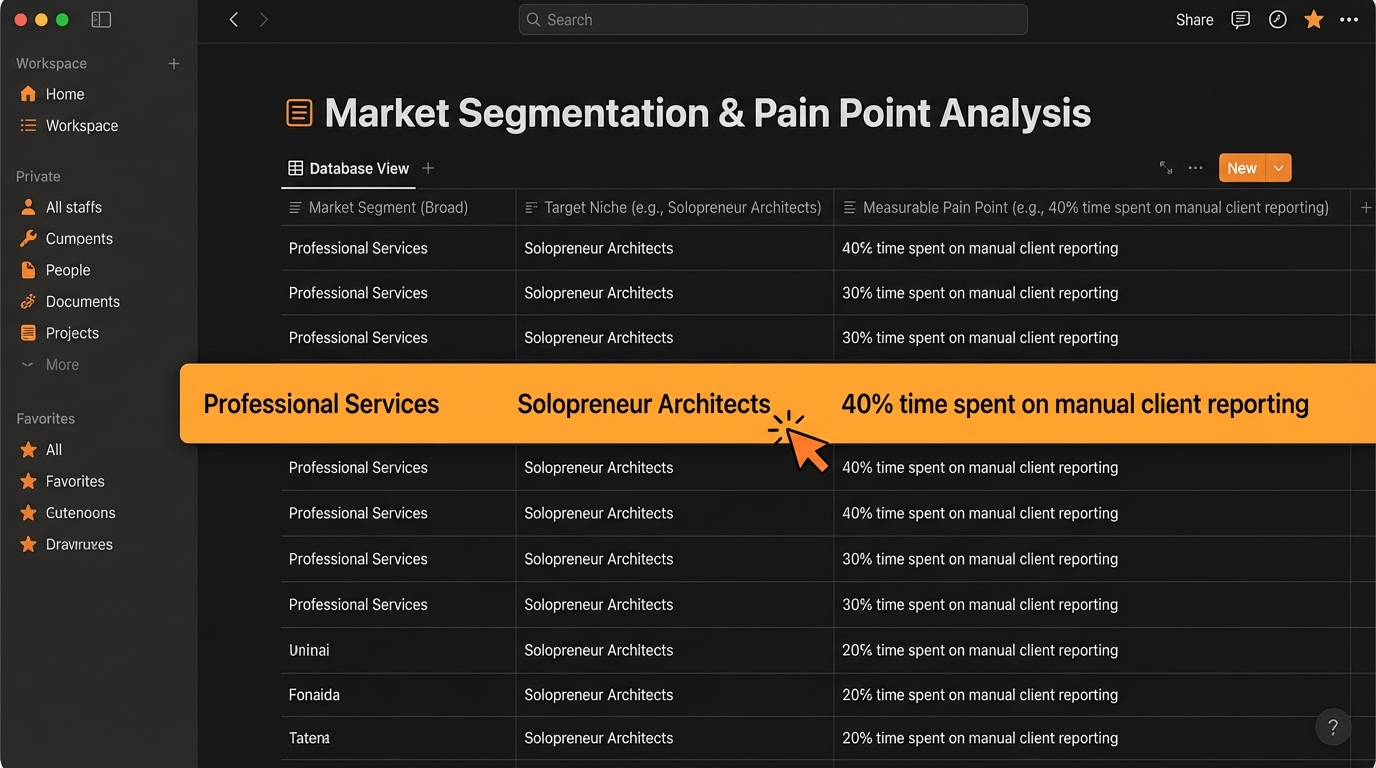This screenshot has height=768, width=1376.
Task: Toggle the sidebar panel icon
Action: pyautogui.click(x=101, y=20)
